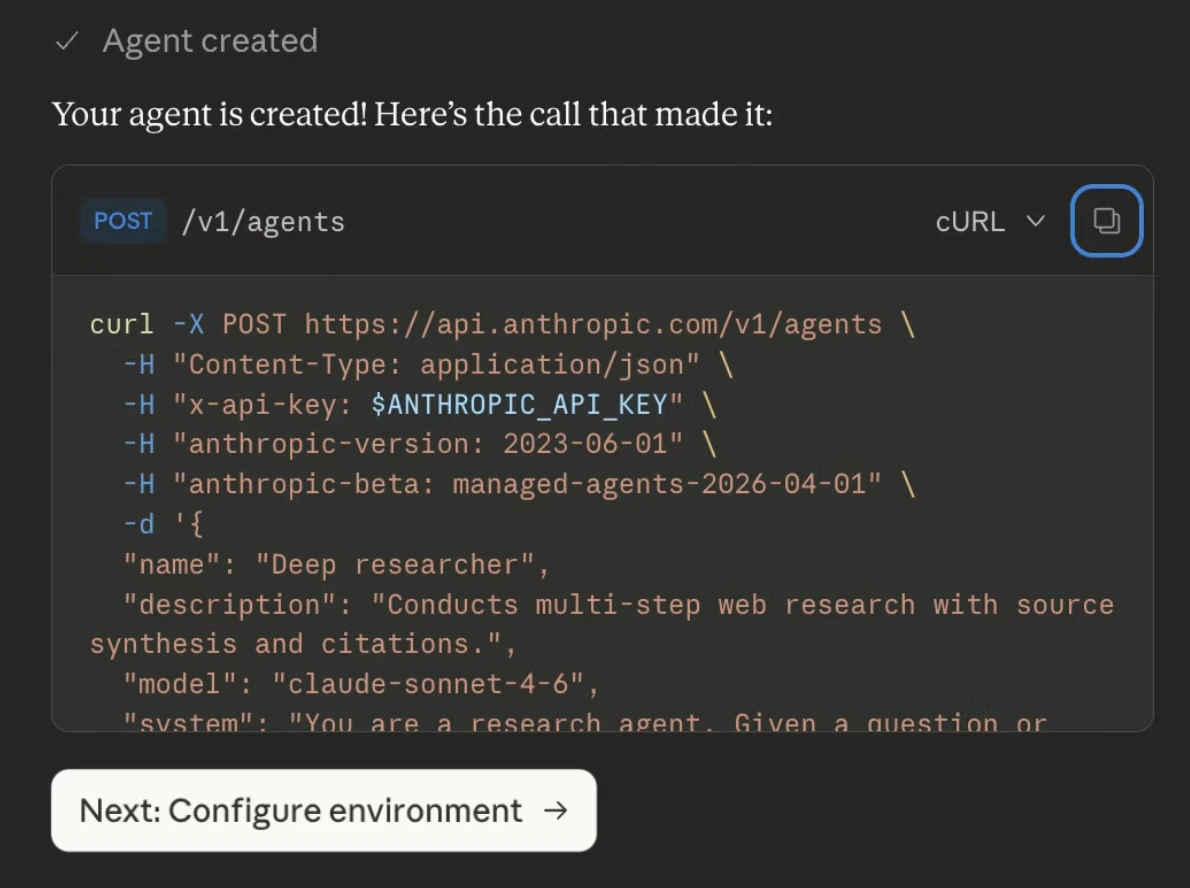The height and width of the screenshot is (888, 1190).
Task: Click the checkmark icon beside Agent created
Action: pos(68,41)
